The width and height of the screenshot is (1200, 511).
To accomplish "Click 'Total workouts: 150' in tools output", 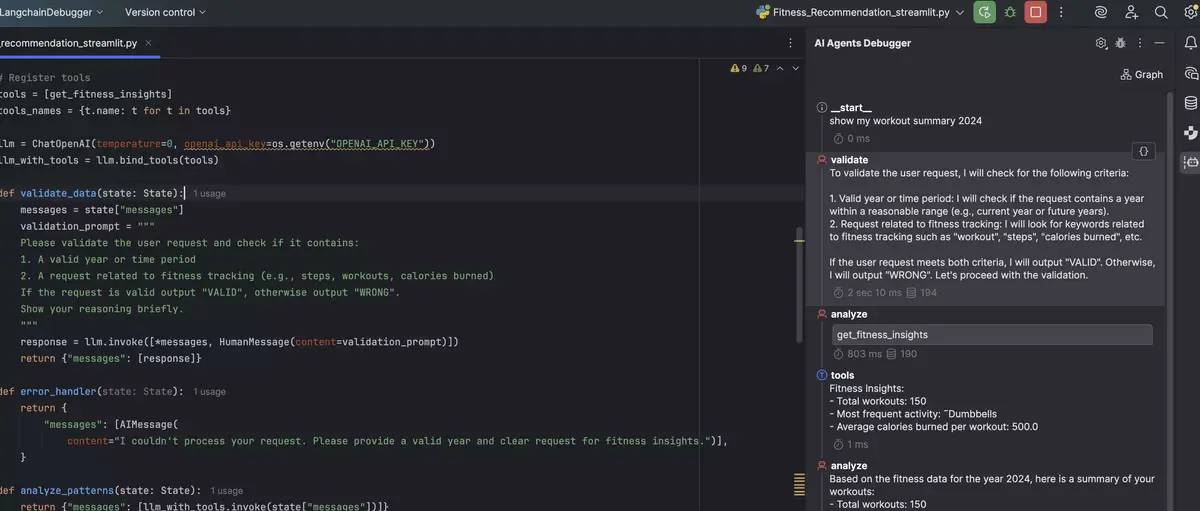I will tap(878, 401).
